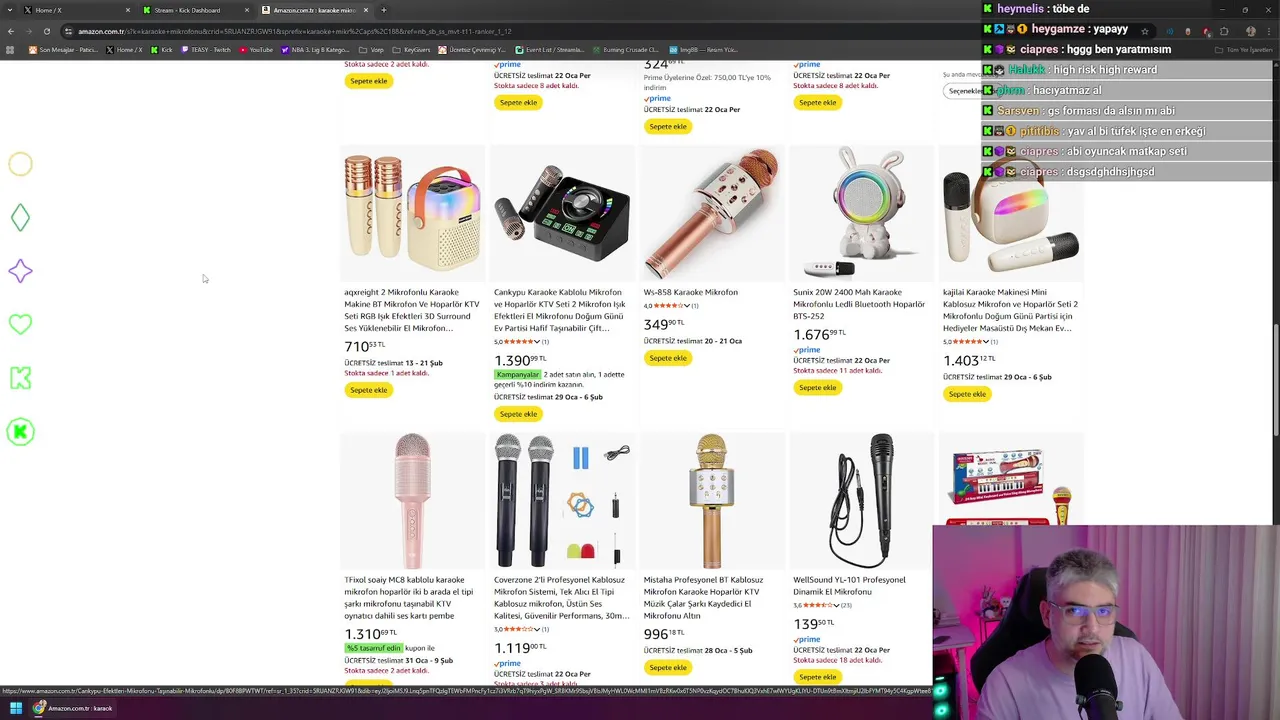1280x720 pixels.
Task: Open the YouTube bookmark
Action: [x=256, y=49]
